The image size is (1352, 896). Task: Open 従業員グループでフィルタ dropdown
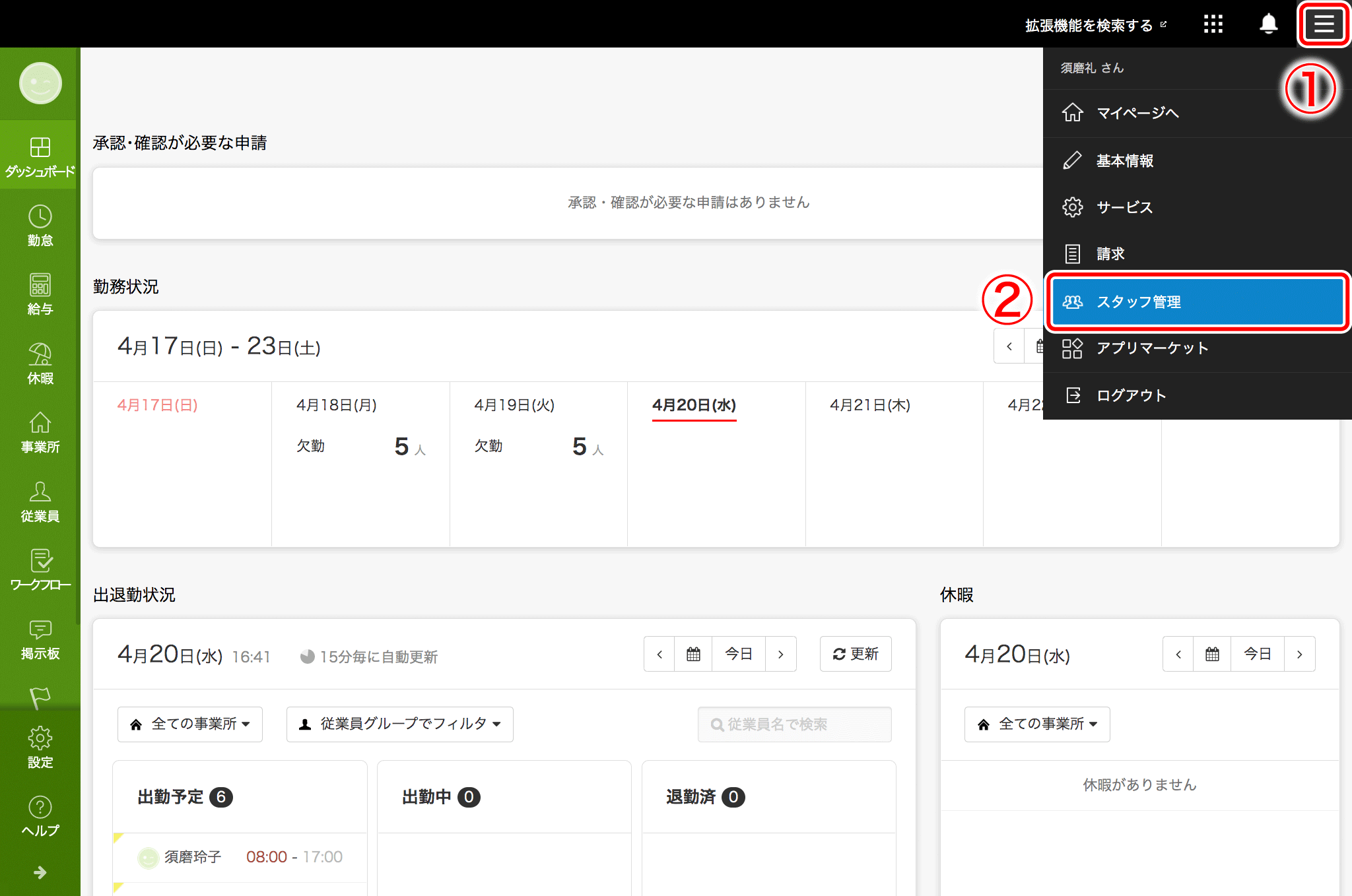[x=400, y=724]
